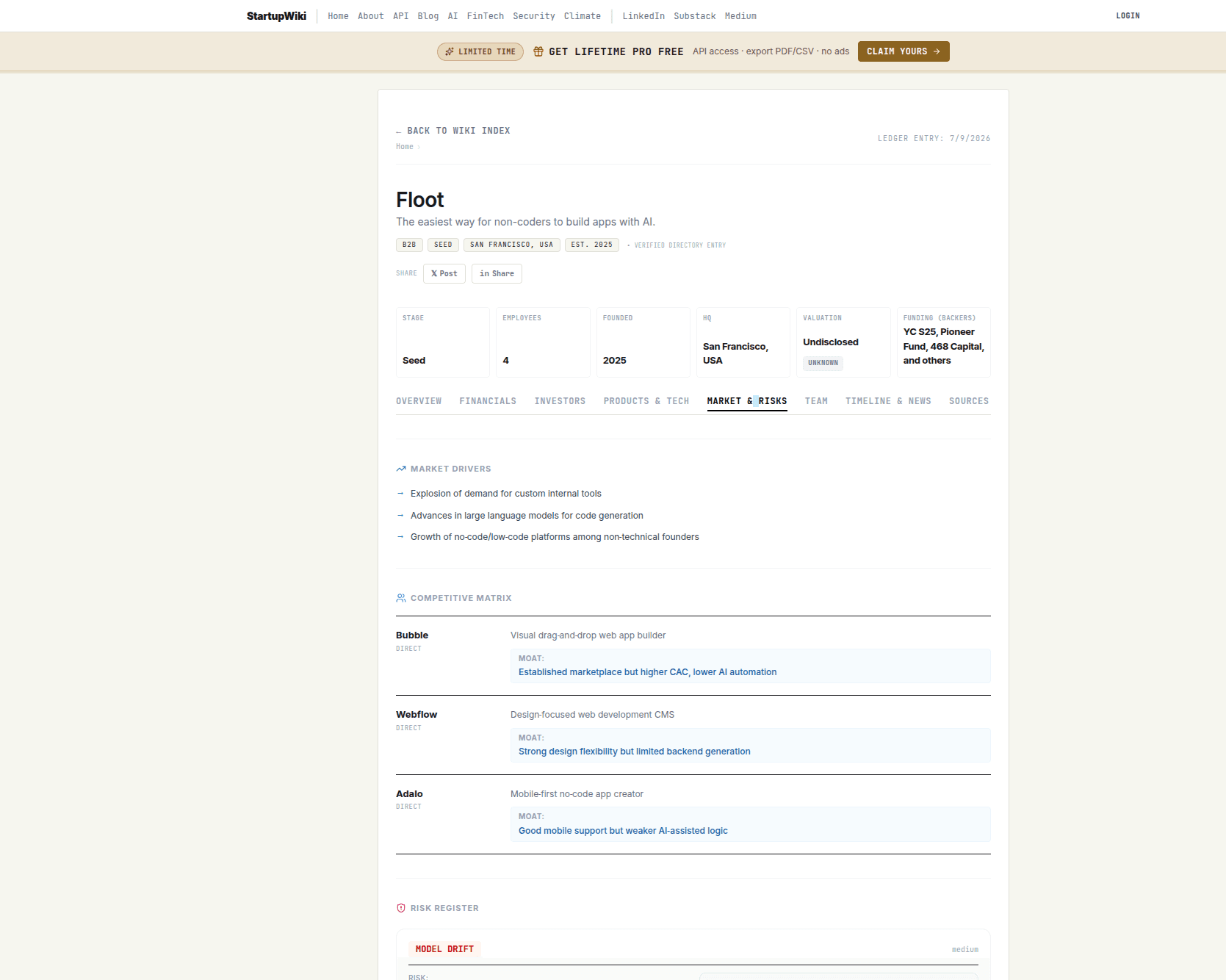
Task: Click the Home breadcrumb
Action: point(405,147)
